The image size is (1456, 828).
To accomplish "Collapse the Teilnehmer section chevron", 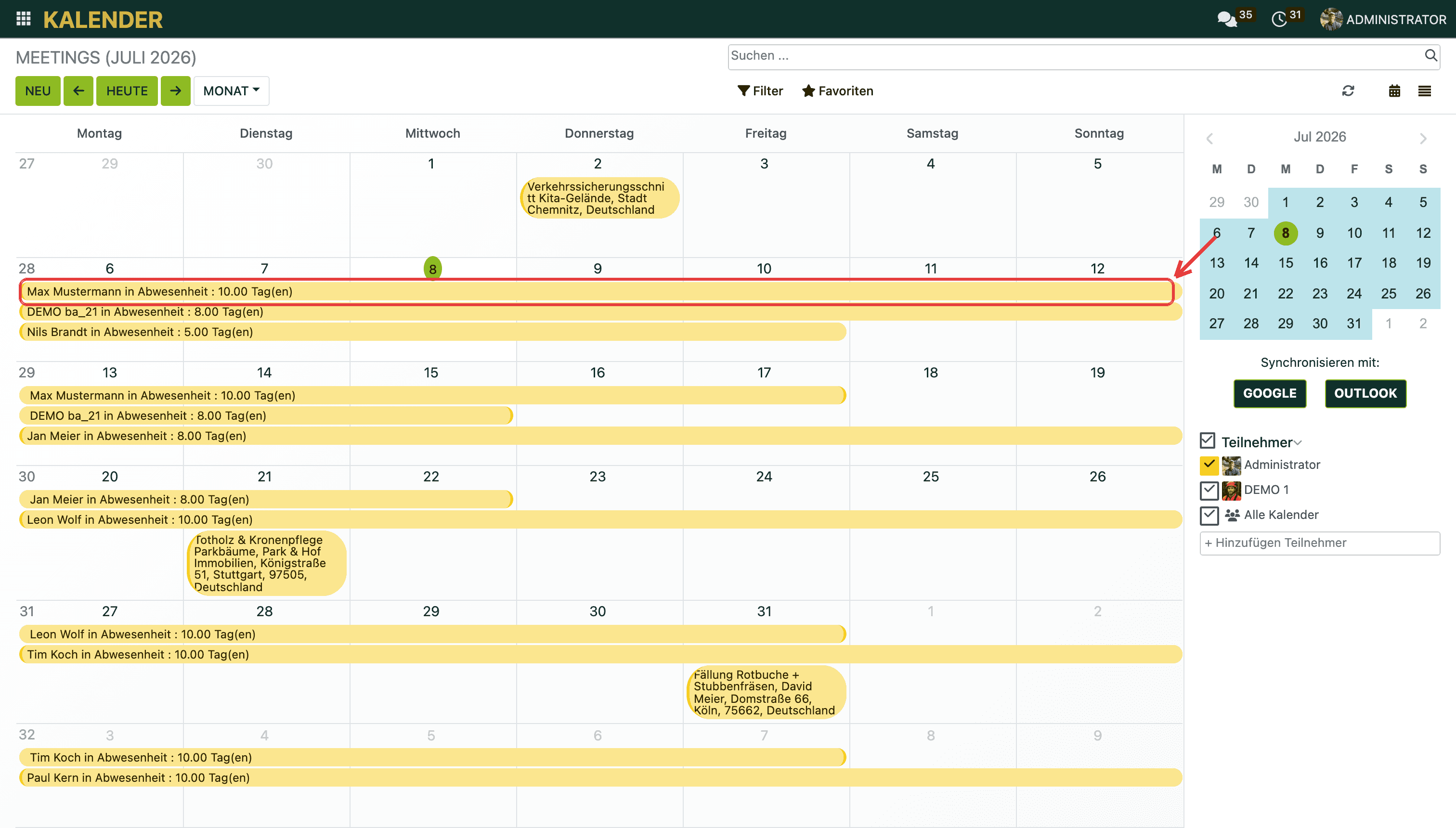I will (1298, 442).
